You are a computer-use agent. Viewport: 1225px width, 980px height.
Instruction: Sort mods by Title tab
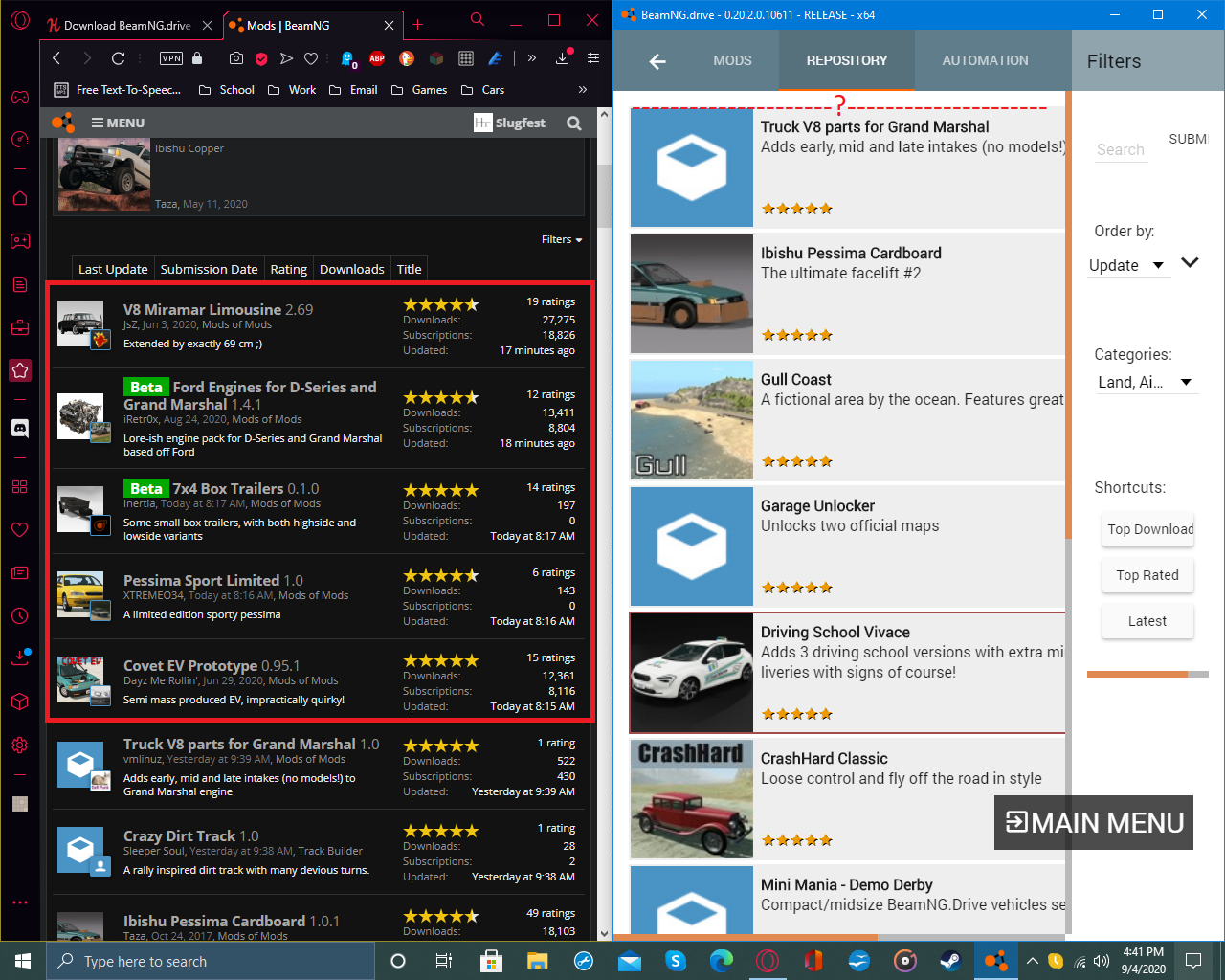point(410,269)
